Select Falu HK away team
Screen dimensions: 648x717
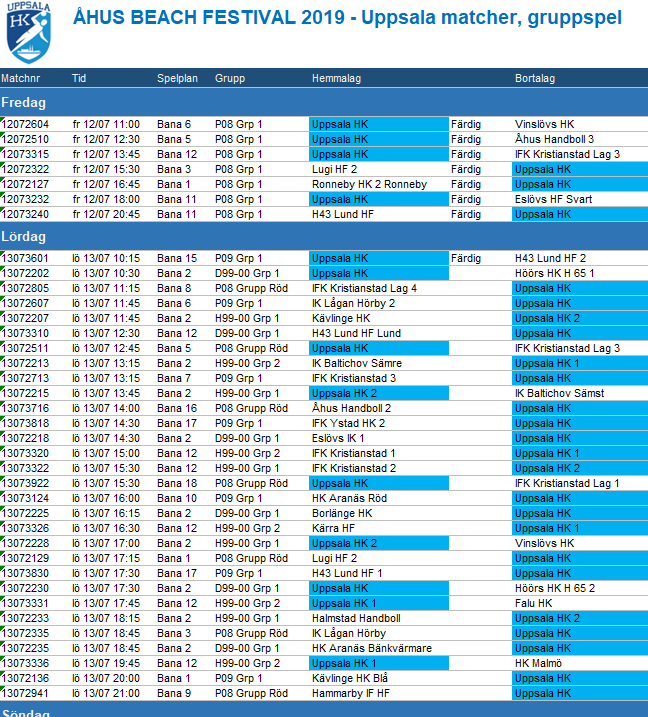pyautogui.click(x=533, y=604)
